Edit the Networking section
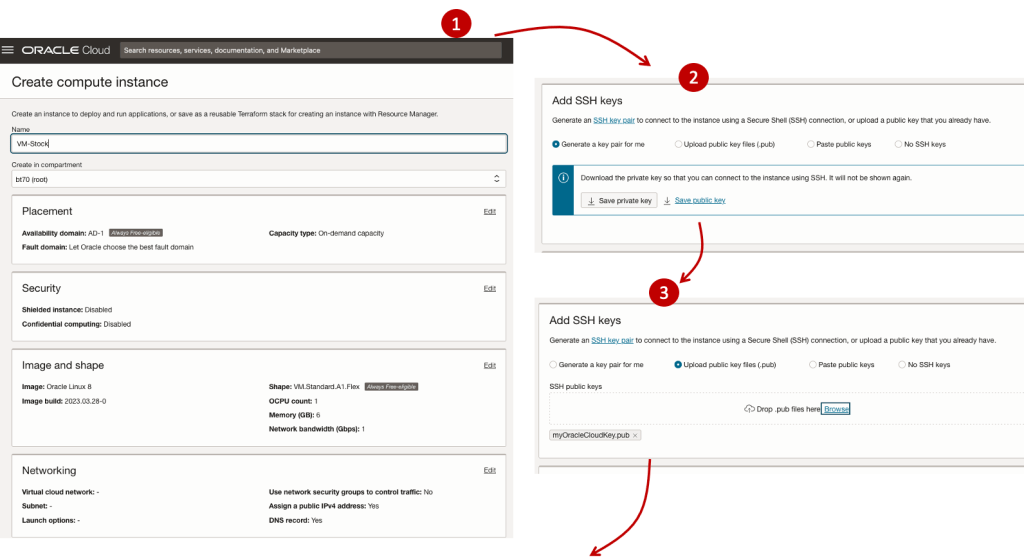The height and width of the screenshot is (560, 1024). point(489,470)
